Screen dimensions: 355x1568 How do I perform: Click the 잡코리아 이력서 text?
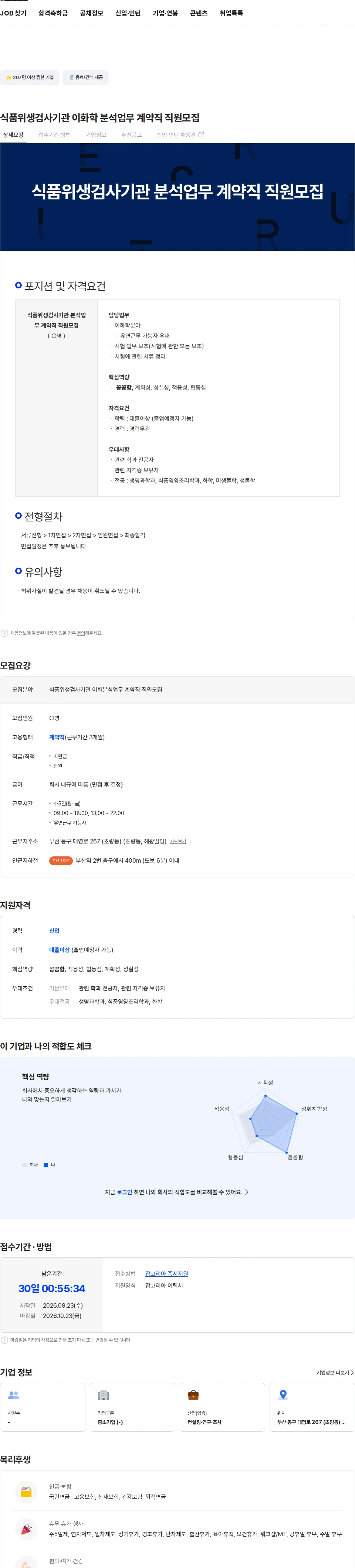click(164, 1285)
